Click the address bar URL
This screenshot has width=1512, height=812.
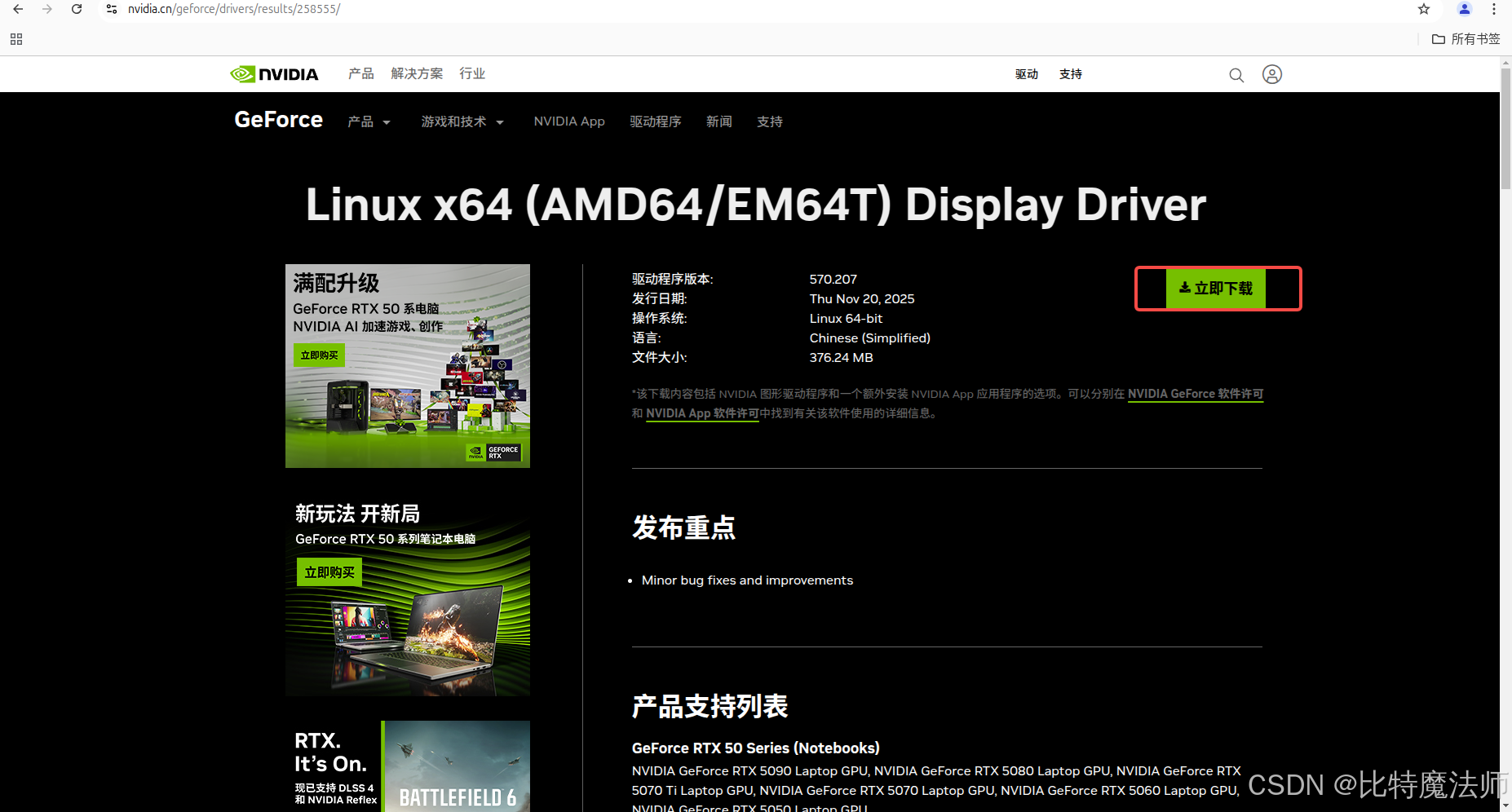(234, 9)
